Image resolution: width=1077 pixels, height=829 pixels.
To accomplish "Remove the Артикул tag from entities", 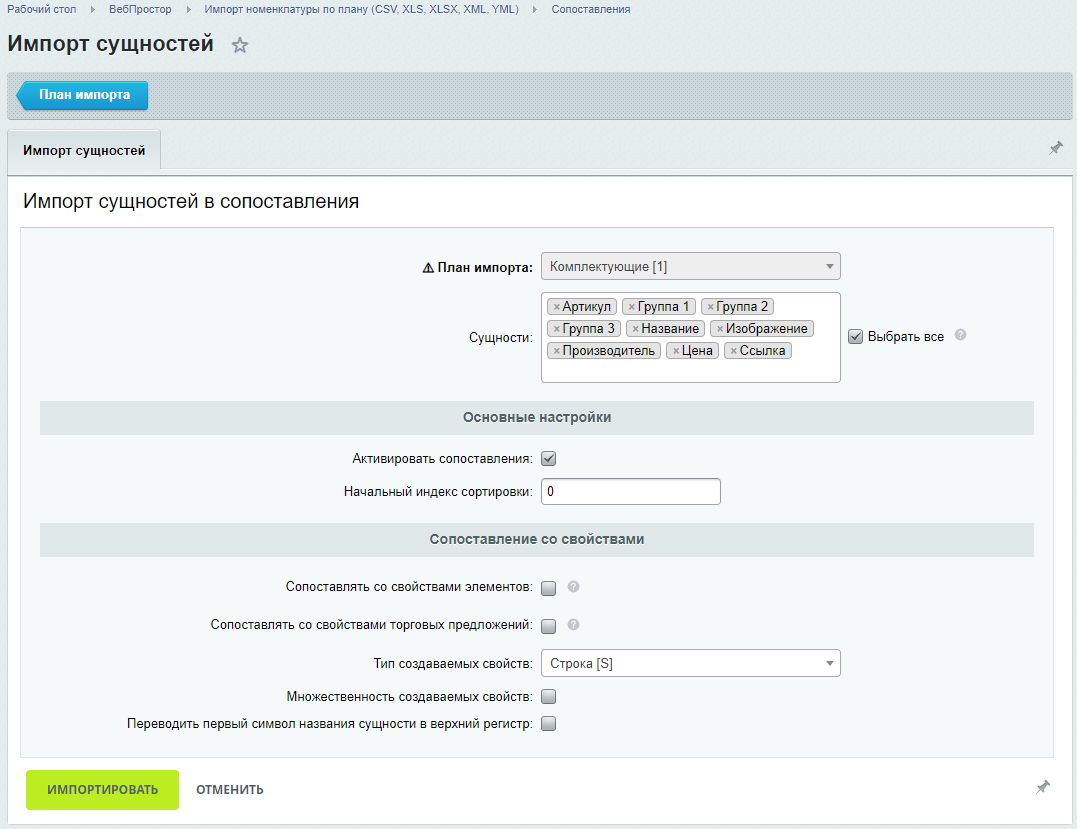I will (x=556, y=307).
